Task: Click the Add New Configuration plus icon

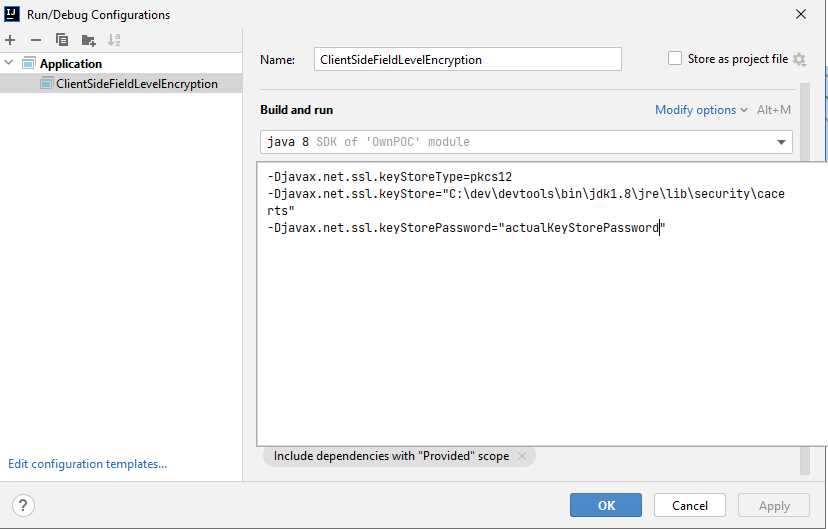Action: (x=10, y=40)
